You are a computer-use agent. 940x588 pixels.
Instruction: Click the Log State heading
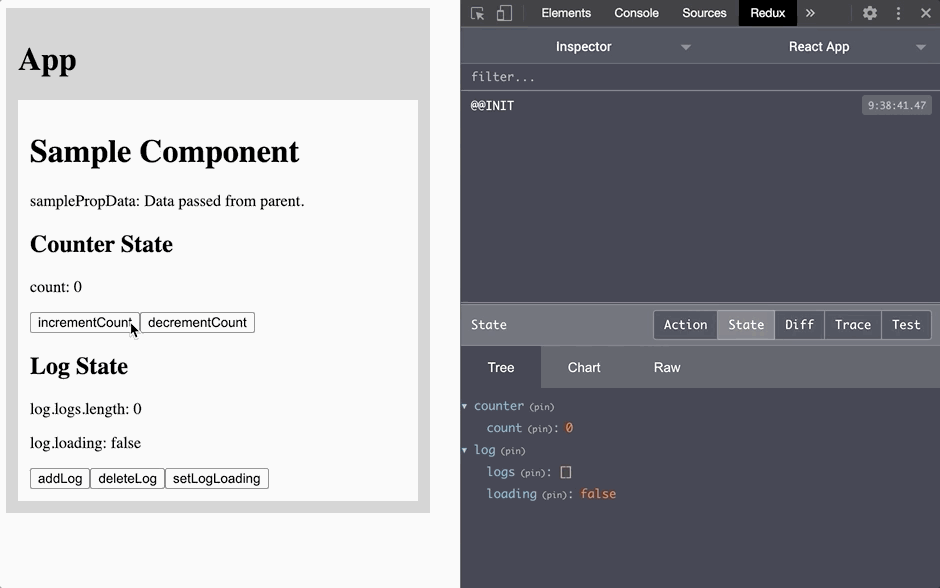tap(79, 366)
